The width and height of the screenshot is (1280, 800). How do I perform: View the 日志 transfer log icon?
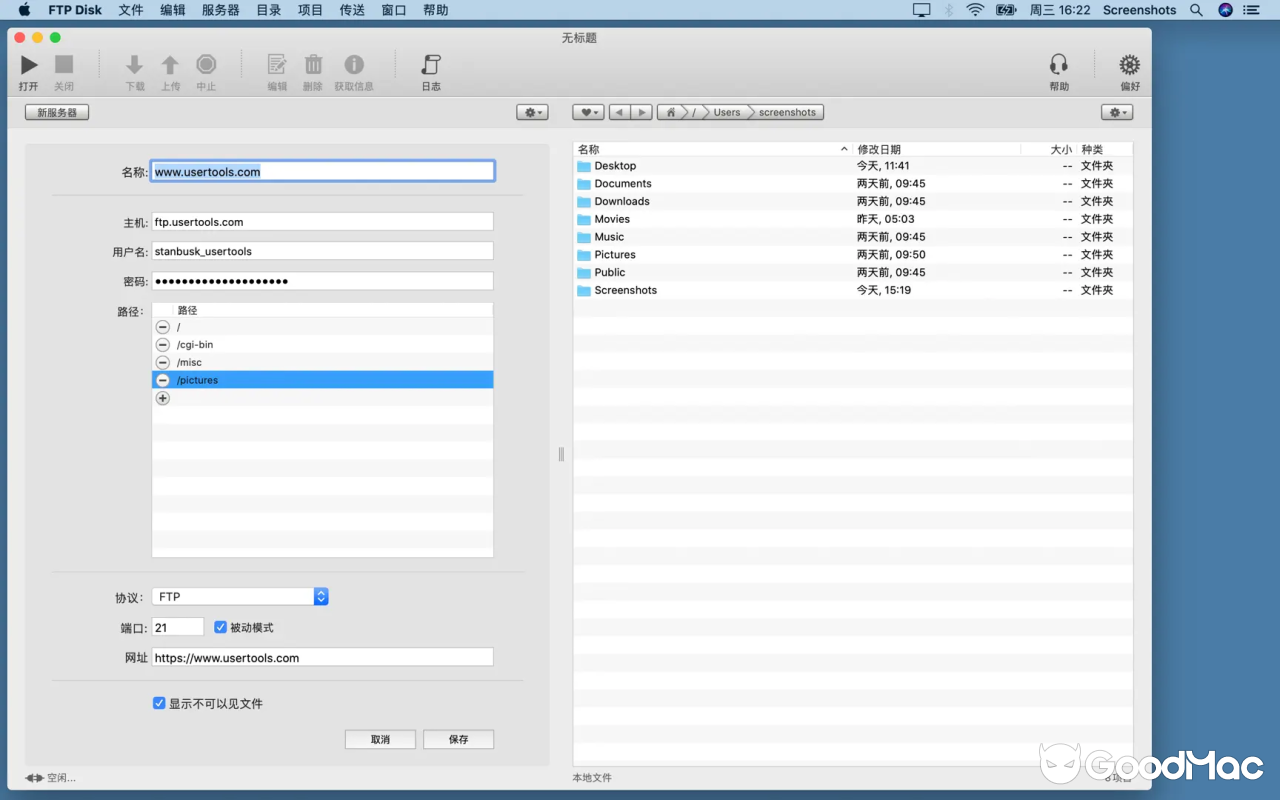430,66
